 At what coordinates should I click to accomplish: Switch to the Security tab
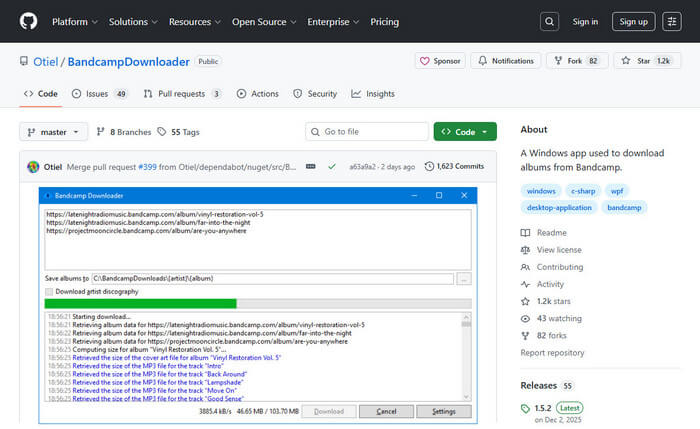click(x=315, y=94)
